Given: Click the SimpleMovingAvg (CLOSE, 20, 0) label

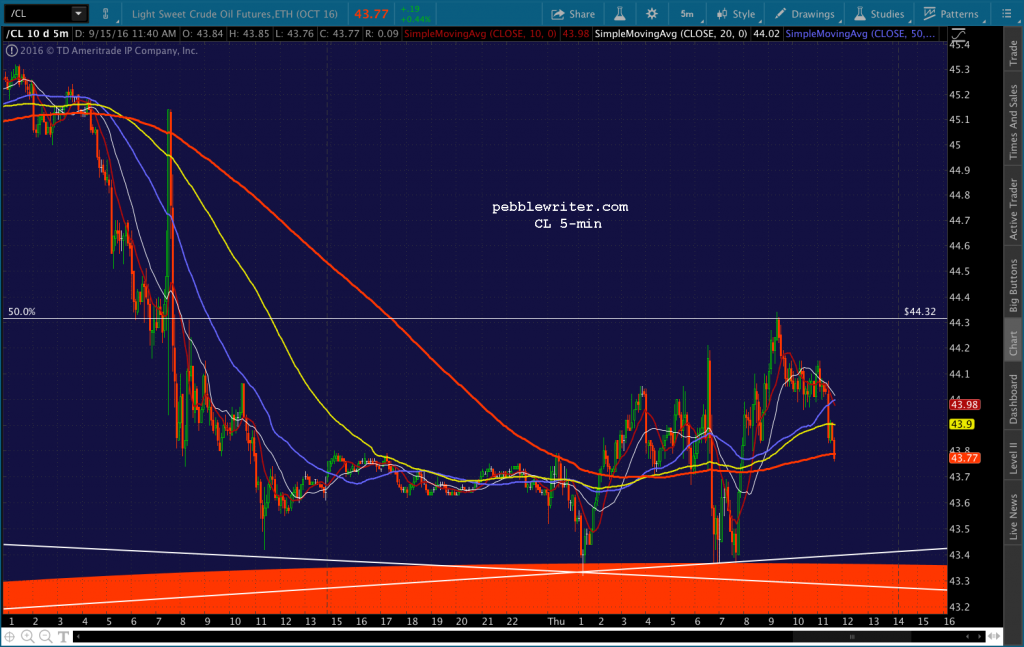Looking at the screenshot, I should (x=671, y=33).
